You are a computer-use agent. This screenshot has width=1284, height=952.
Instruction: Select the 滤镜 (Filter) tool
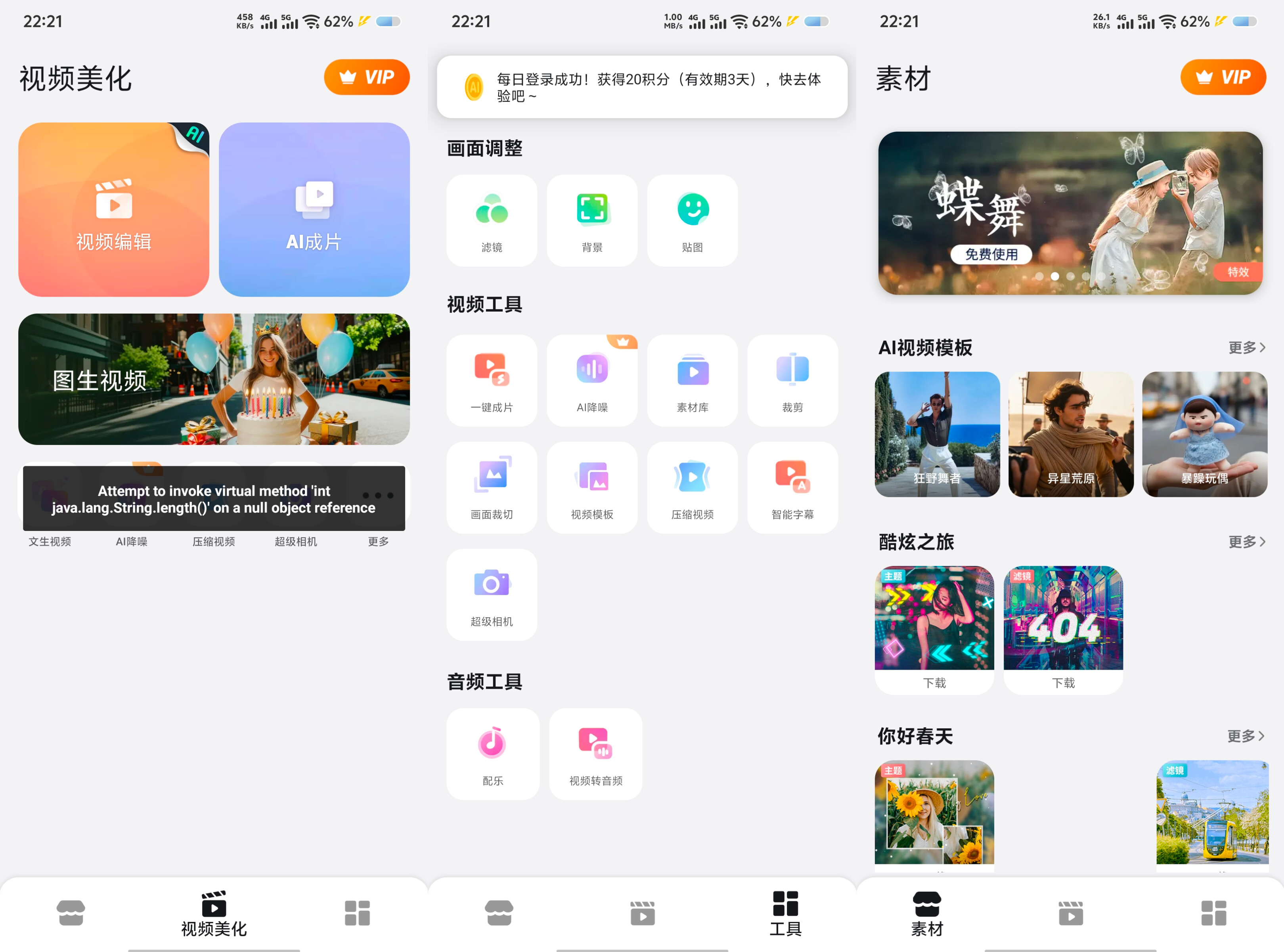[492, 219]
